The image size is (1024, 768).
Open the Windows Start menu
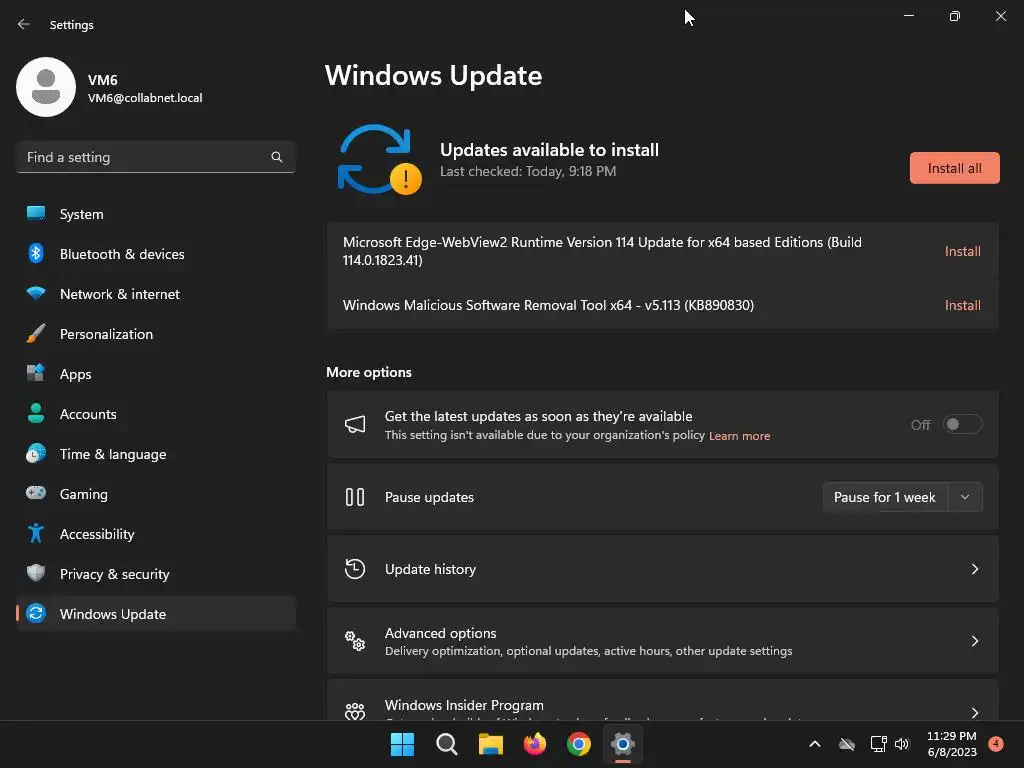pos(402,744)
